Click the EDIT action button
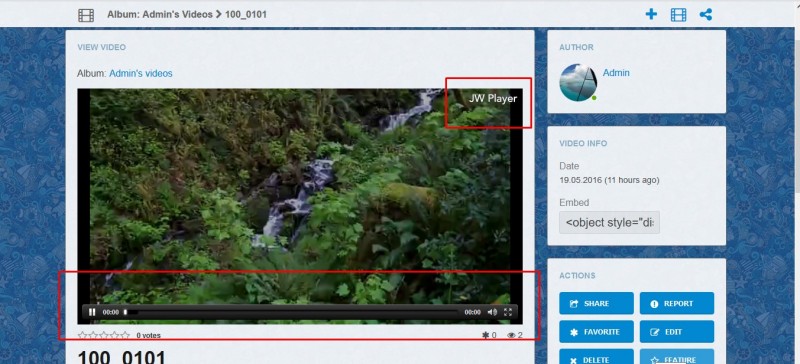800x364 pixels. (677, 332)
